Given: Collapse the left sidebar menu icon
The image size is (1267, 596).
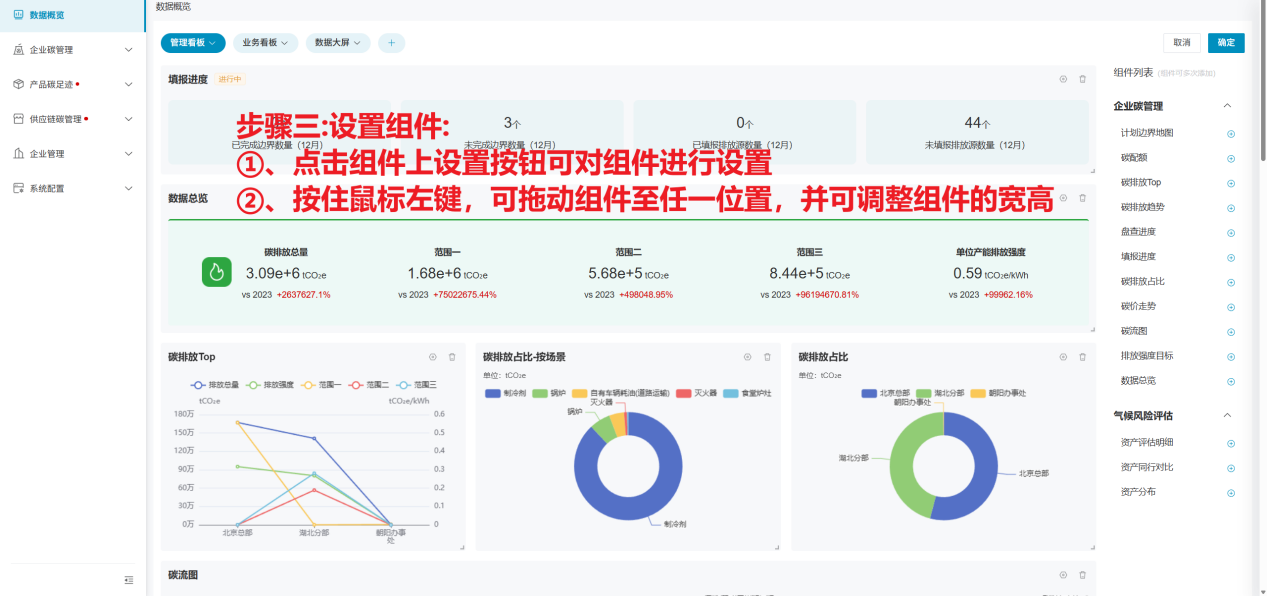Looking at the screenshot, I should pos(128,580).
